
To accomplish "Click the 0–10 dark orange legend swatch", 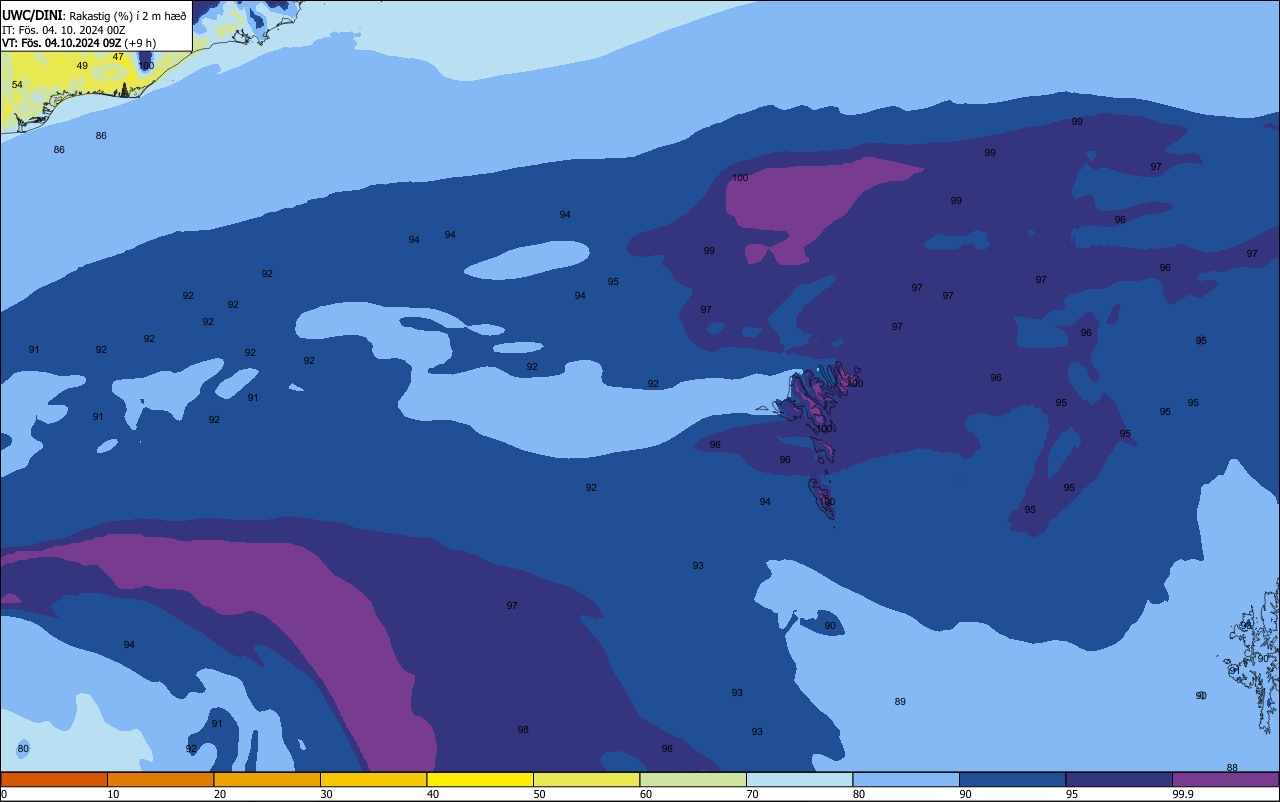I will pyautogui.click(x=54, y=779).
